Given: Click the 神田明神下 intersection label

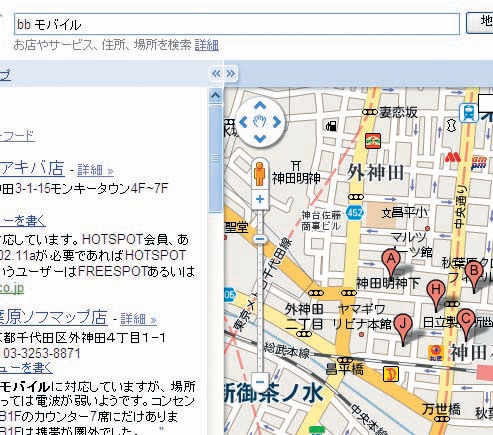Looking at the screenshot, I should 388,283.
